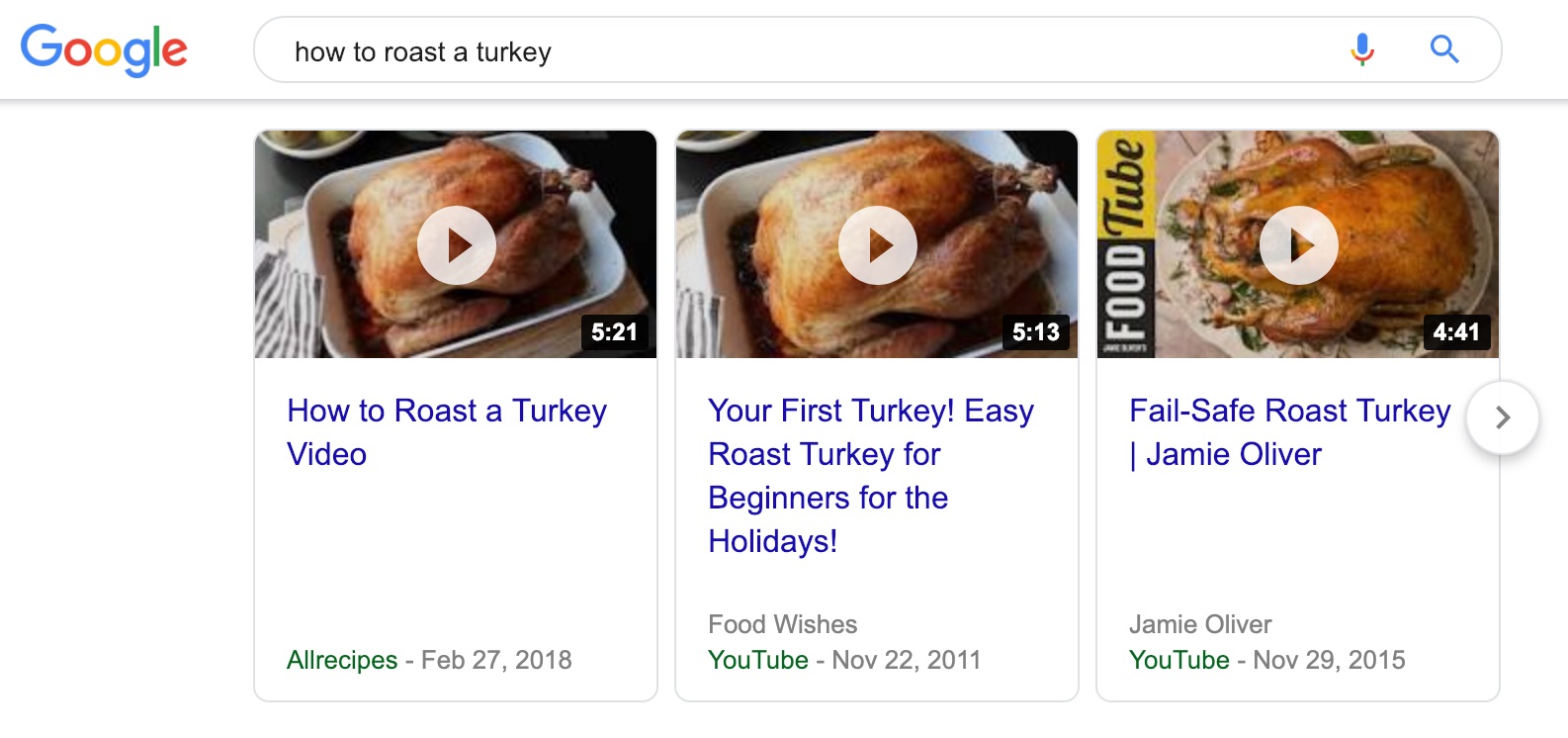Click the play icon on the Allrecipes video

[457, 244]
